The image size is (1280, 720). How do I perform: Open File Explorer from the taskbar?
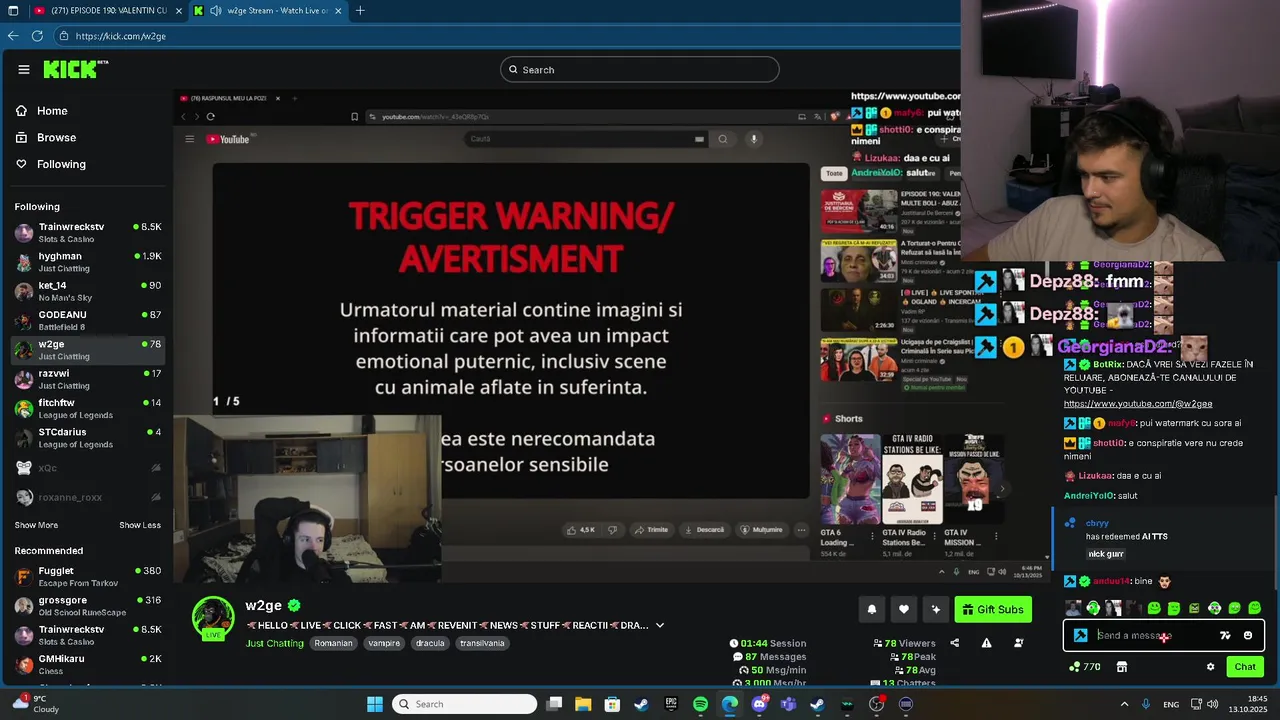(x=583, y=704)
